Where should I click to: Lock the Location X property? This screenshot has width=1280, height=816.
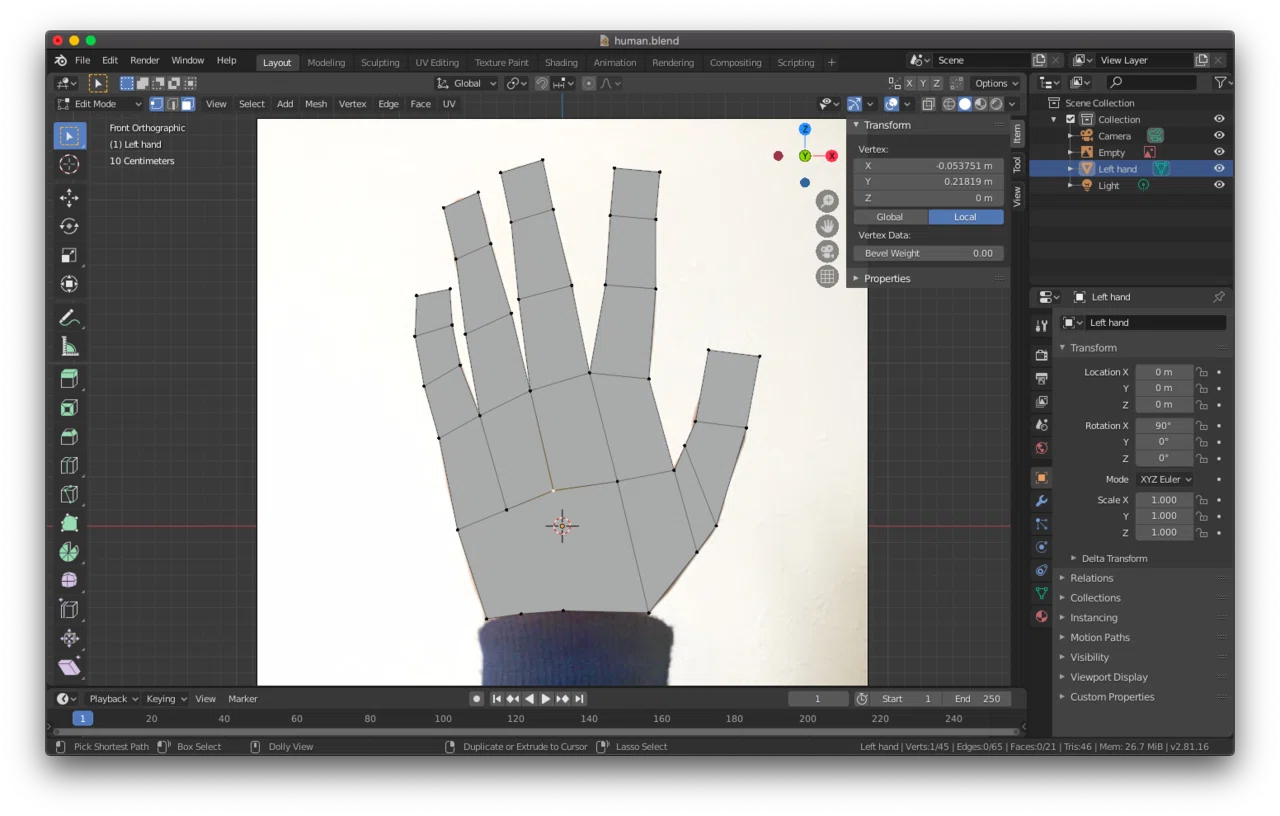(x=1202, y=372)
